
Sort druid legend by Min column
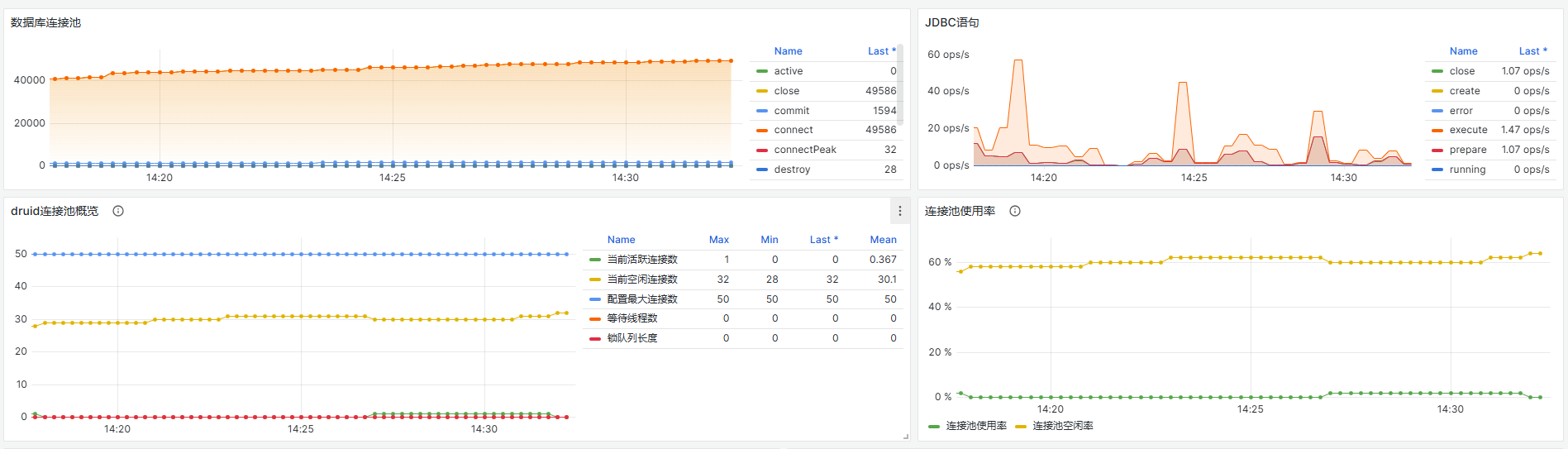(x=770, y=240)
